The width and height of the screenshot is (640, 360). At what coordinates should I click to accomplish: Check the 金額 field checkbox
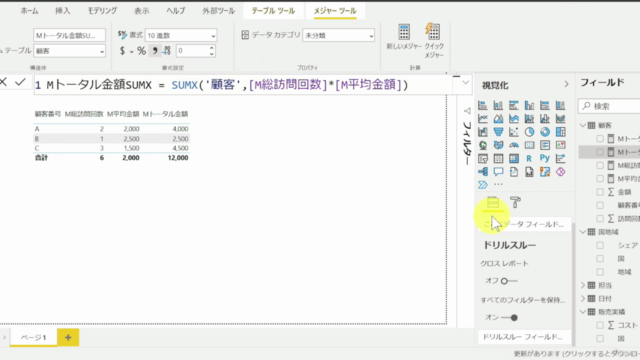600,192
